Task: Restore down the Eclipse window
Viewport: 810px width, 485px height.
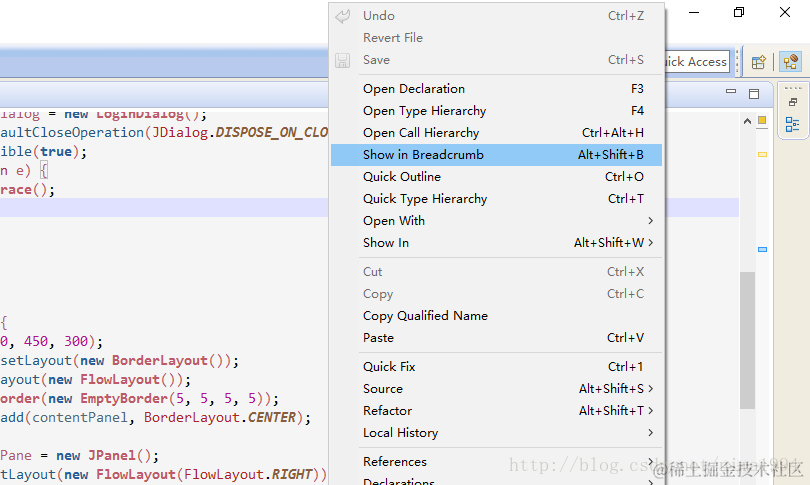Action: (x=739, y=12)
